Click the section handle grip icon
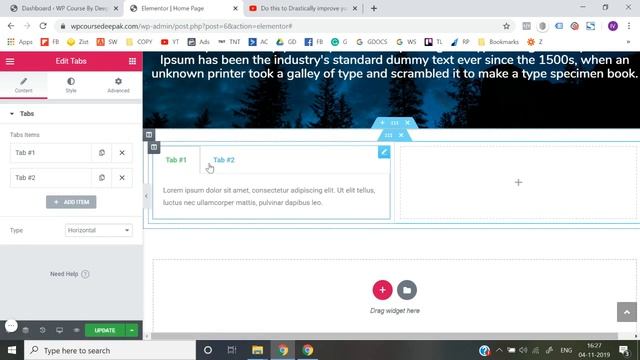Screen dimensions: 640x360 (395, 123)
